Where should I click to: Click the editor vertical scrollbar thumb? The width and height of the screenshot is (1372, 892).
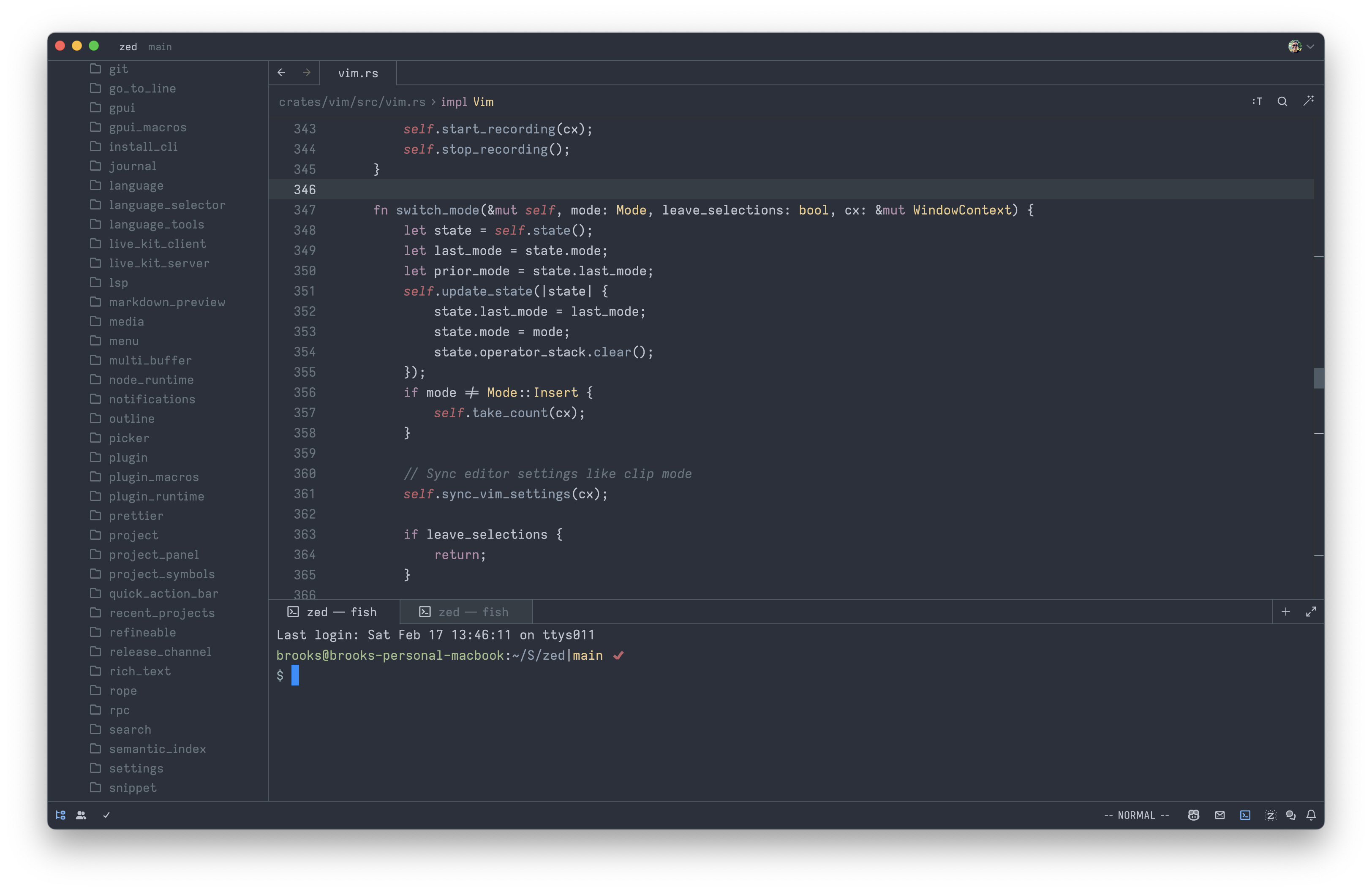1318,378
